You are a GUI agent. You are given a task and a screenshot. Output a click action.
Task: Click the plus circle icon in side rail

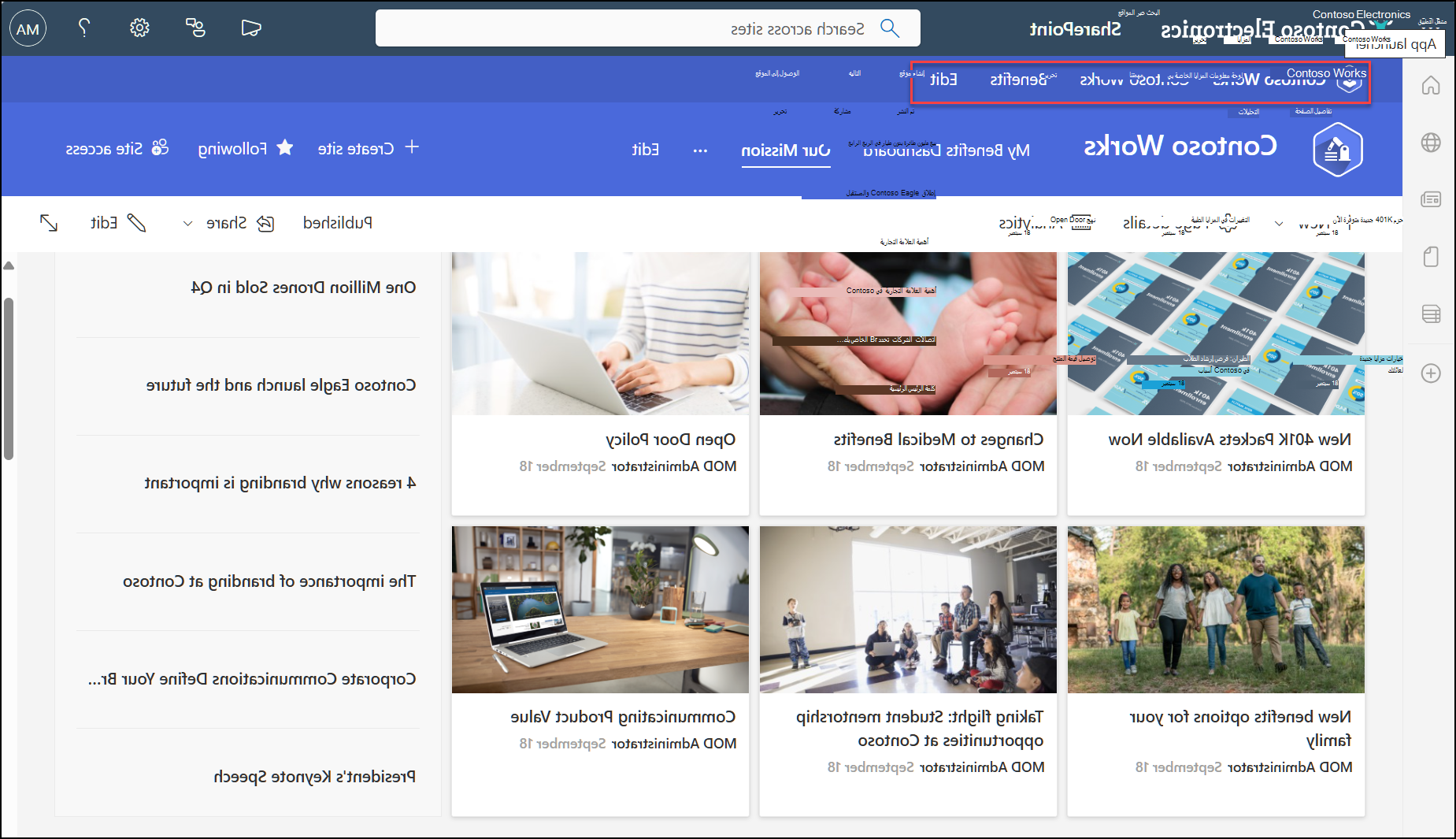point(1431,373)
